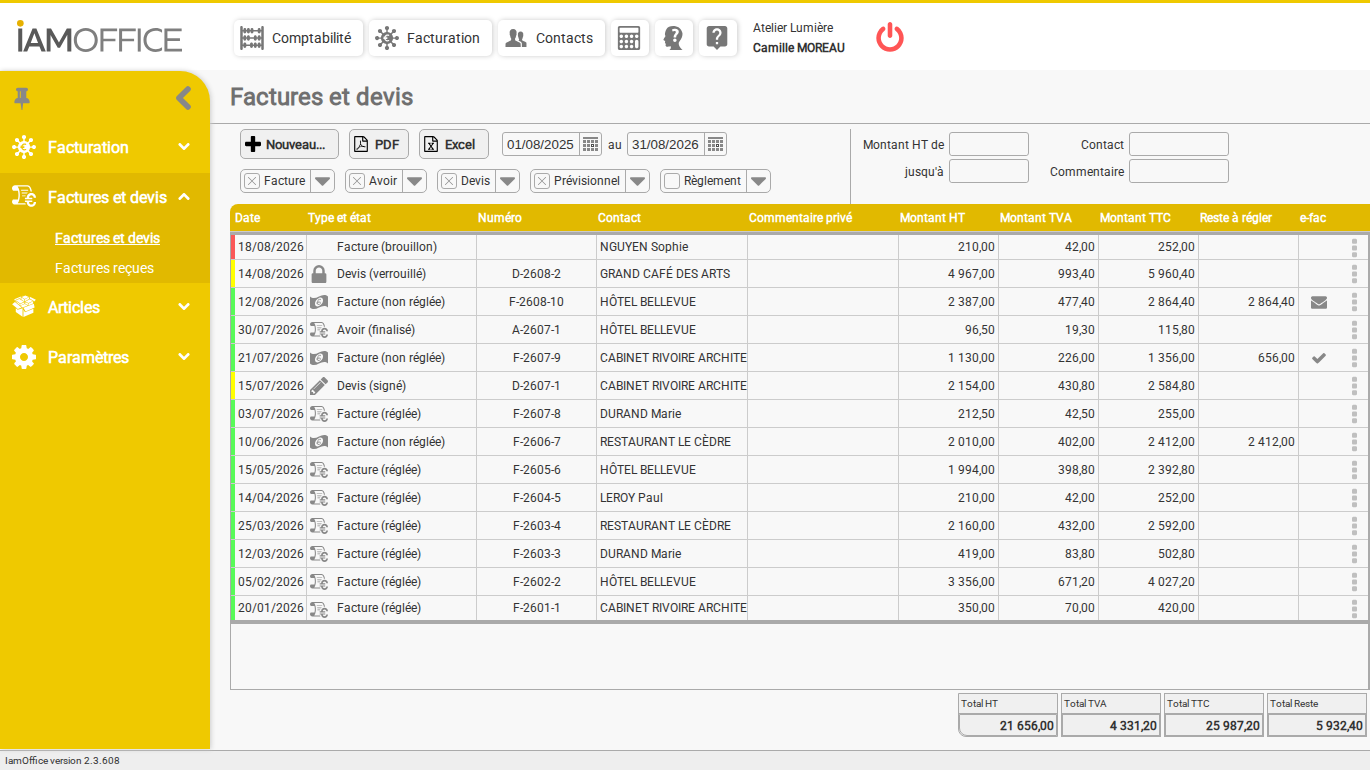Open the help question-mark box icon
This screenshot has height=770, width=1370.
point(717,38)
